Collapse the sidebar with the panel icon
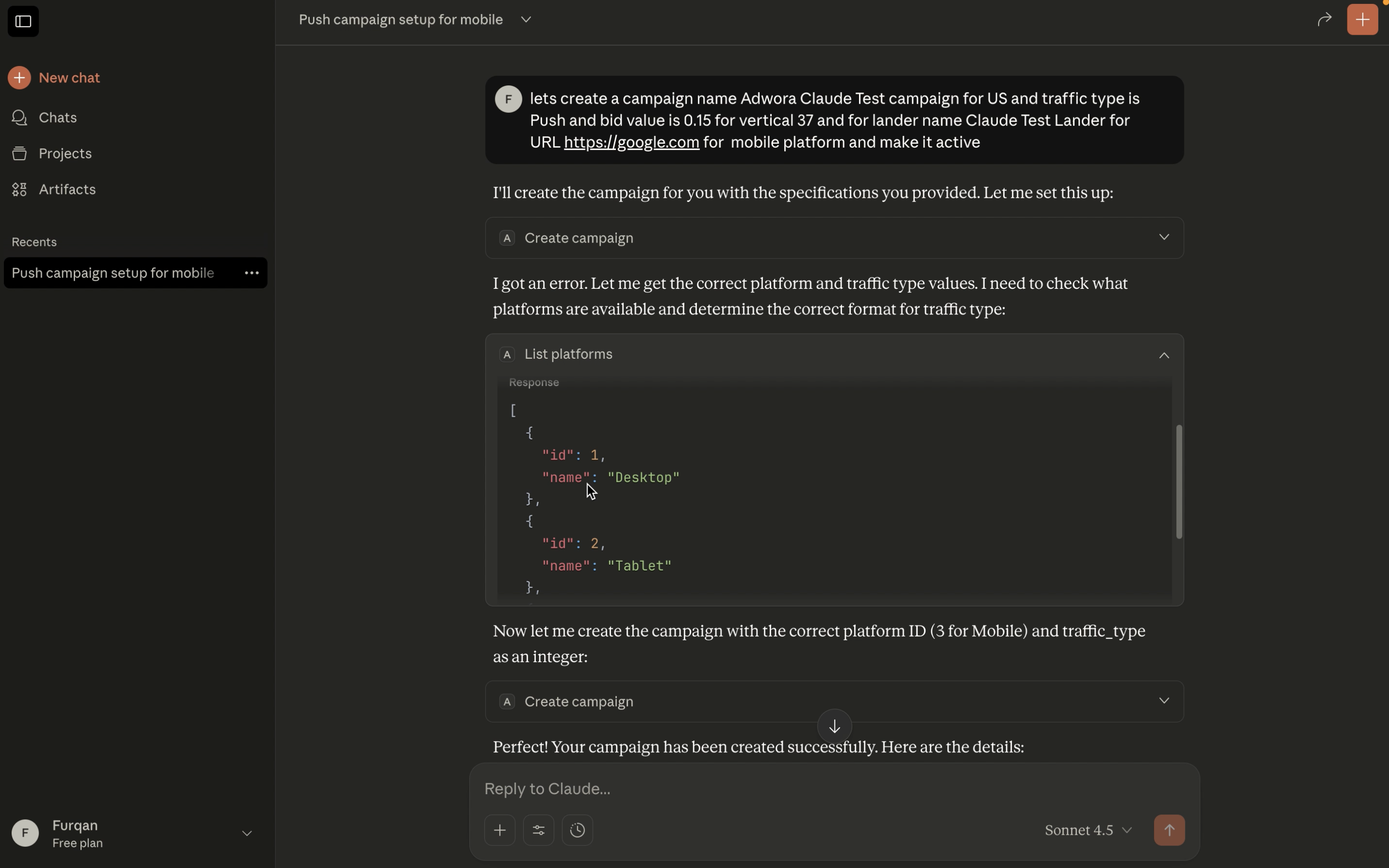The image size is (1389, 868). [23, 21]
